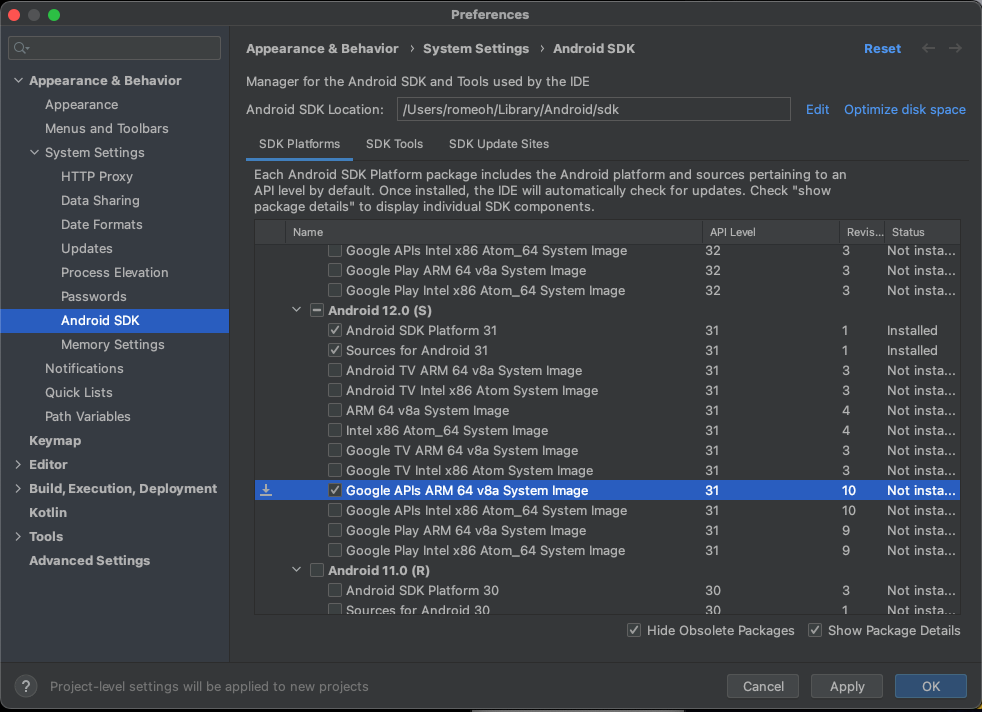The height and width of the screenshot is (712, 982).
Task: Open Advanced Settings page
Action: (x=90, y=560)
